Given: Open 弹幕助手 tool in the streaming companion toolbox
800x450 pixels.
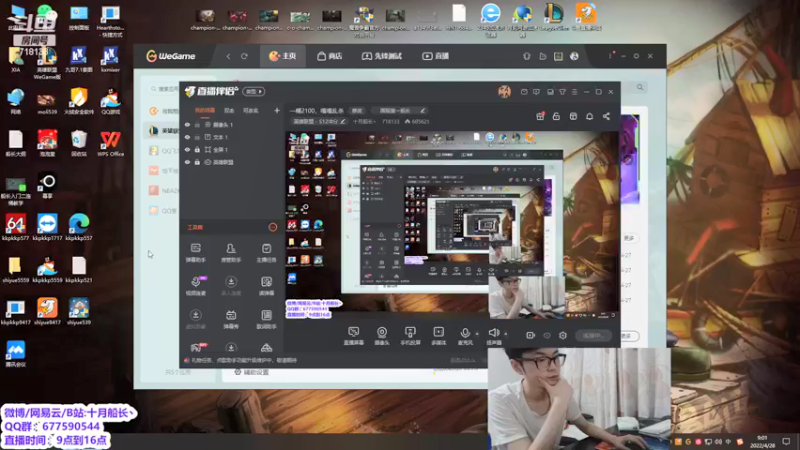Looking at the screenshot, I should [195, 253].
